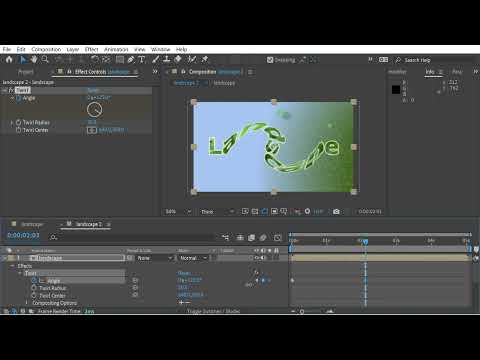Toggle Twirl Center stopwatch in timeline
The image size is (480, 360).
34,295
